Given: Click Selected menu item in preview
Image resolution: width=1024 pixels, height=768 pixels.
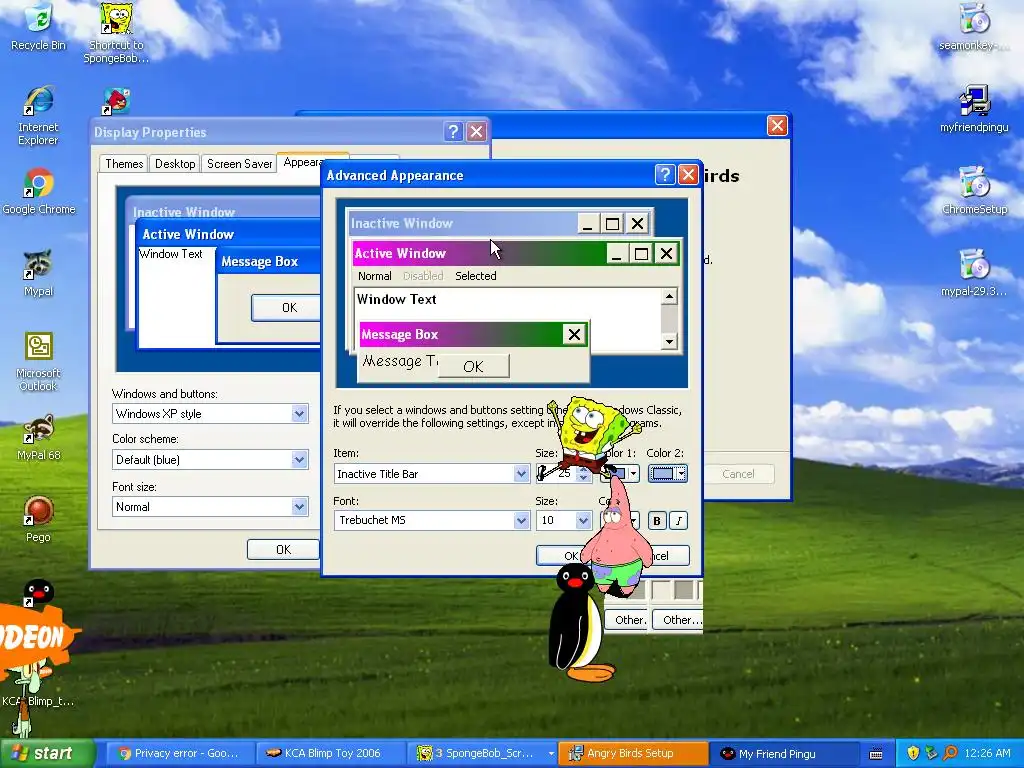Looking at the screenshot, I should tap(475, 276).
